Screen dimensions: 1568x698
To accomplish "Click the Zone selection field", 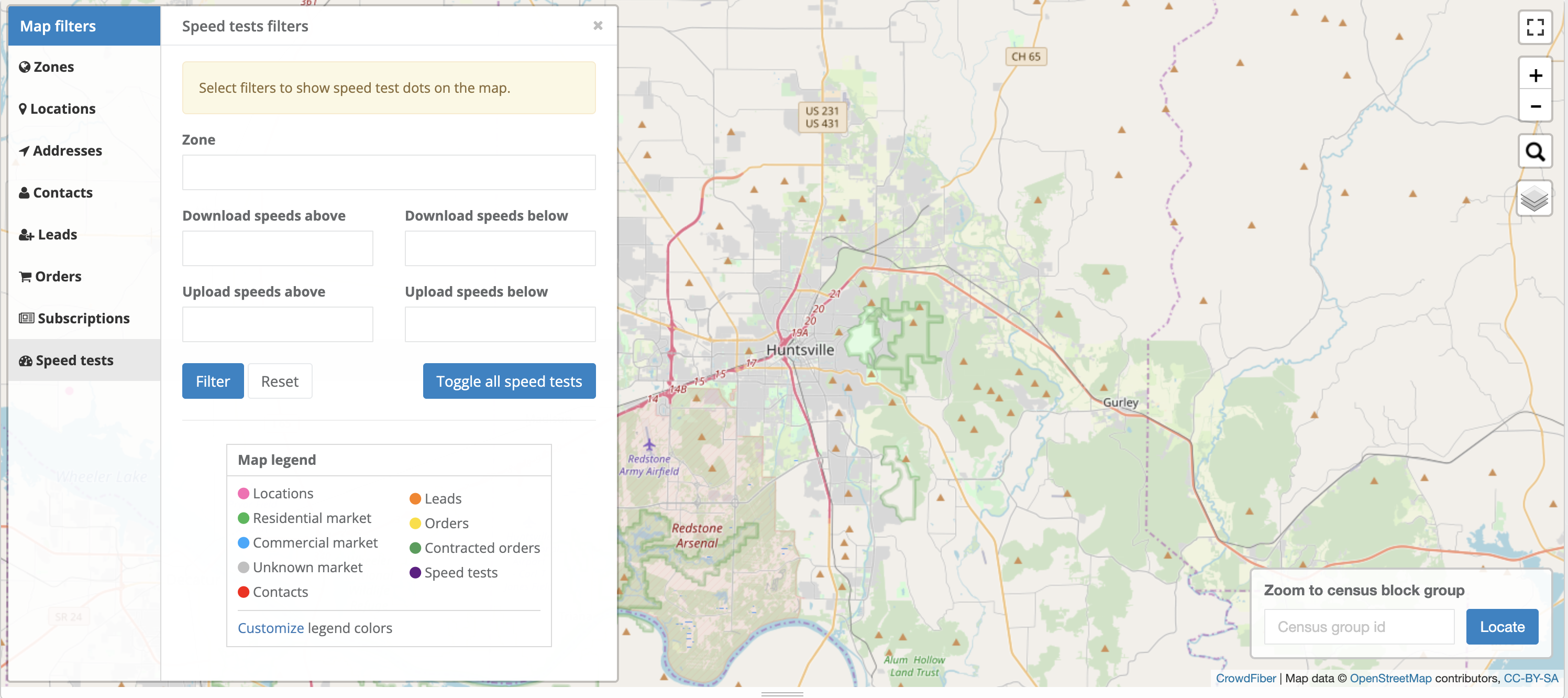I will coord(389,172).
